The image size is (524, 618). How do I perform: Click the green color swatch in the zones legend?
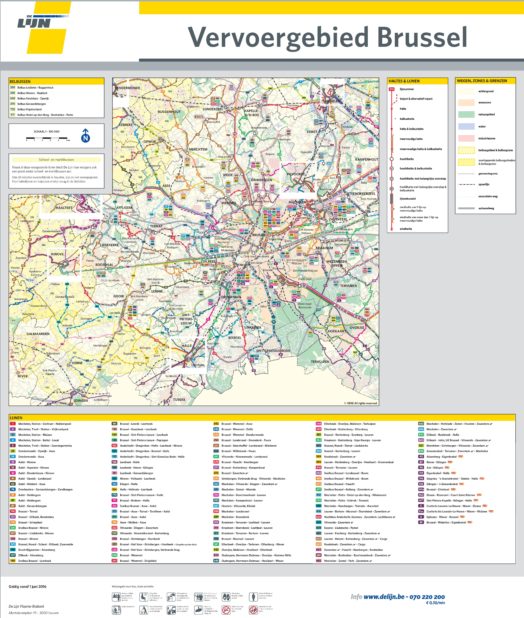(466, 114)
